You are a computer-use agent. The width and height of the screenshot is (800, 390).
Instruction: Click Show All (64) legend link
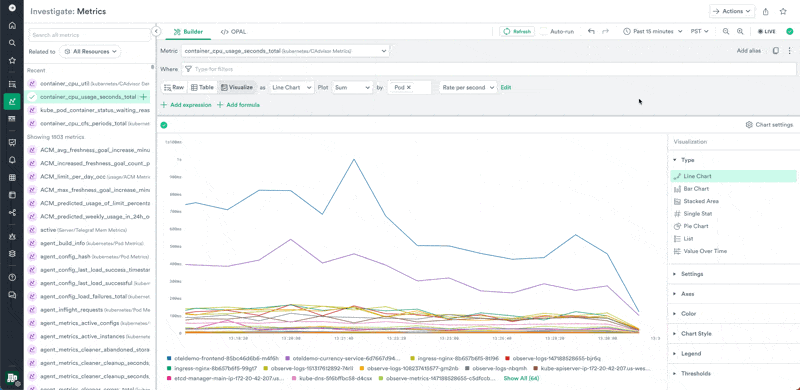tap(521, 378)
